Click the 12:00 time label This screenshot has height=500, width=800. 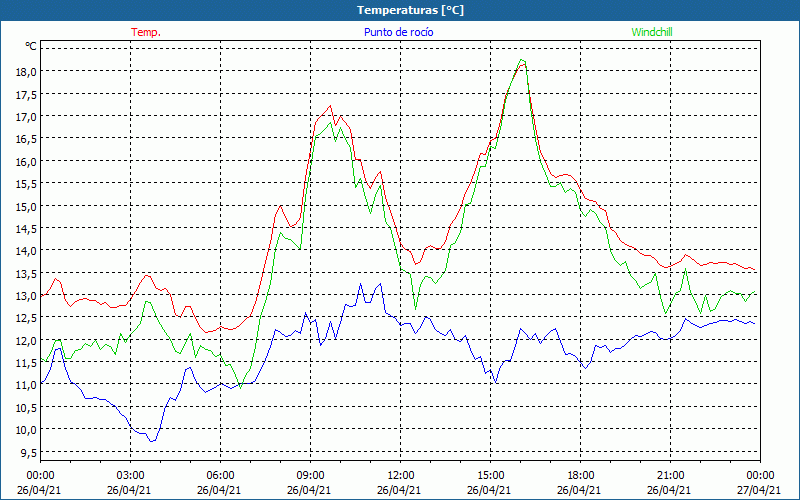401,476
